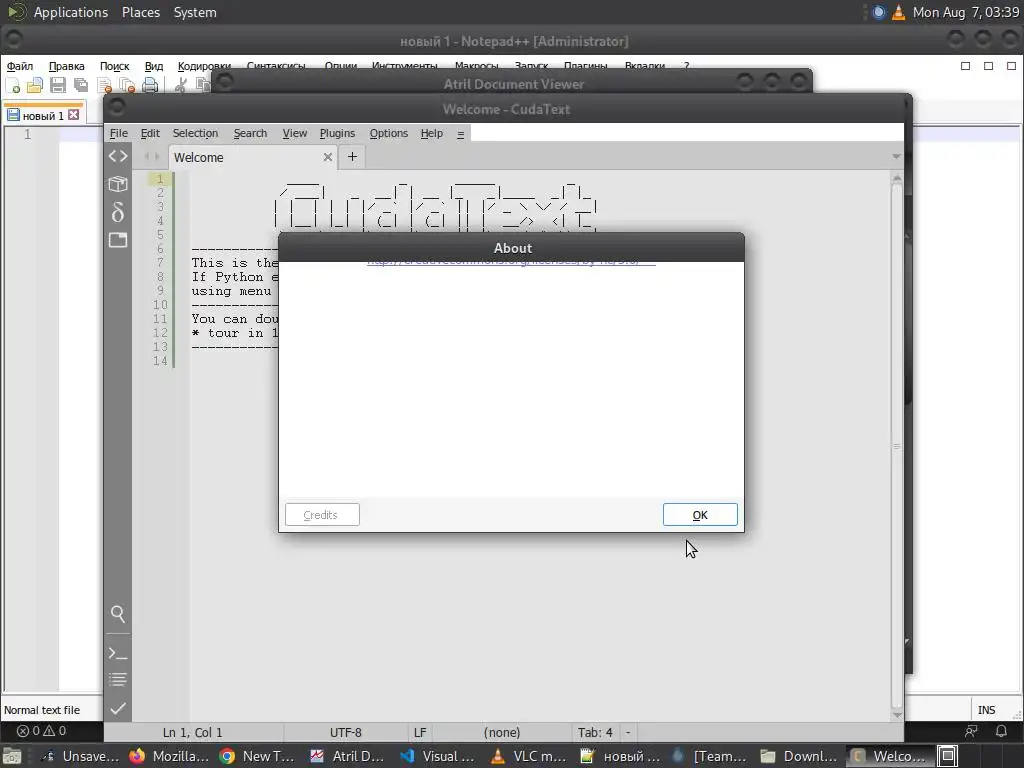Open the Edit menu in CudaText
This screenshot has height=768, width=1024.
click(x=150, y=133)
